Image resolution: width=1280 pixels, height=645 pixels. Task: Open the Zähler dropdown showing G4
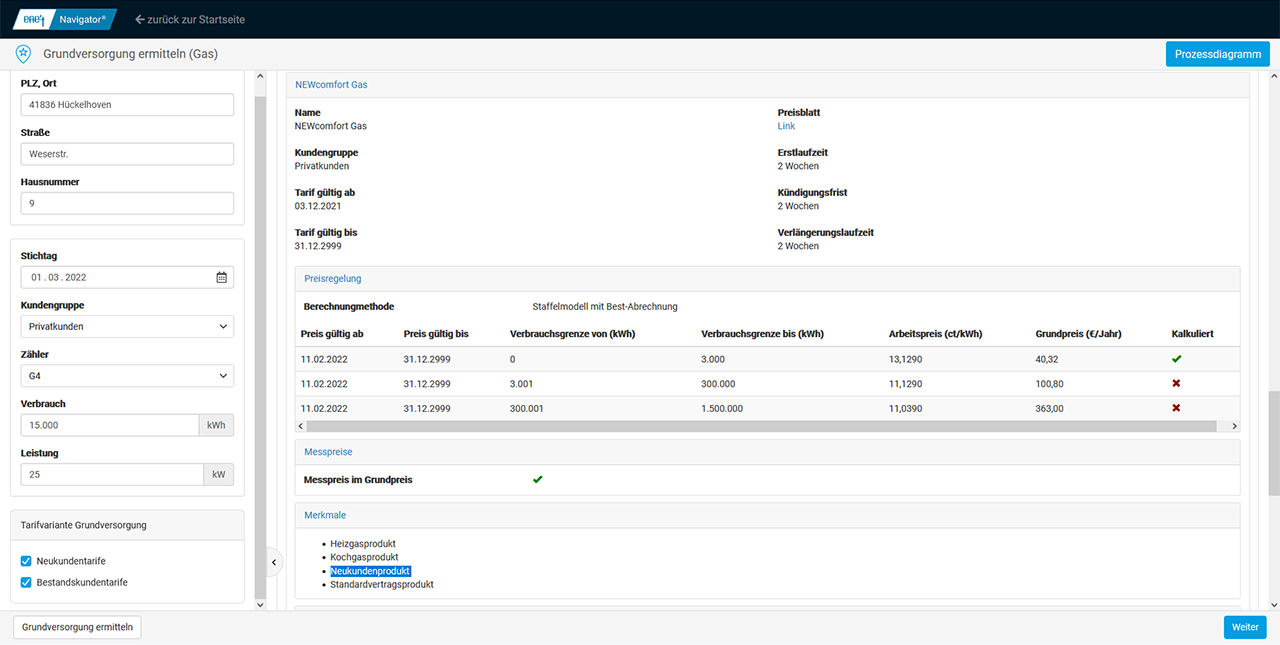(127, 376)
